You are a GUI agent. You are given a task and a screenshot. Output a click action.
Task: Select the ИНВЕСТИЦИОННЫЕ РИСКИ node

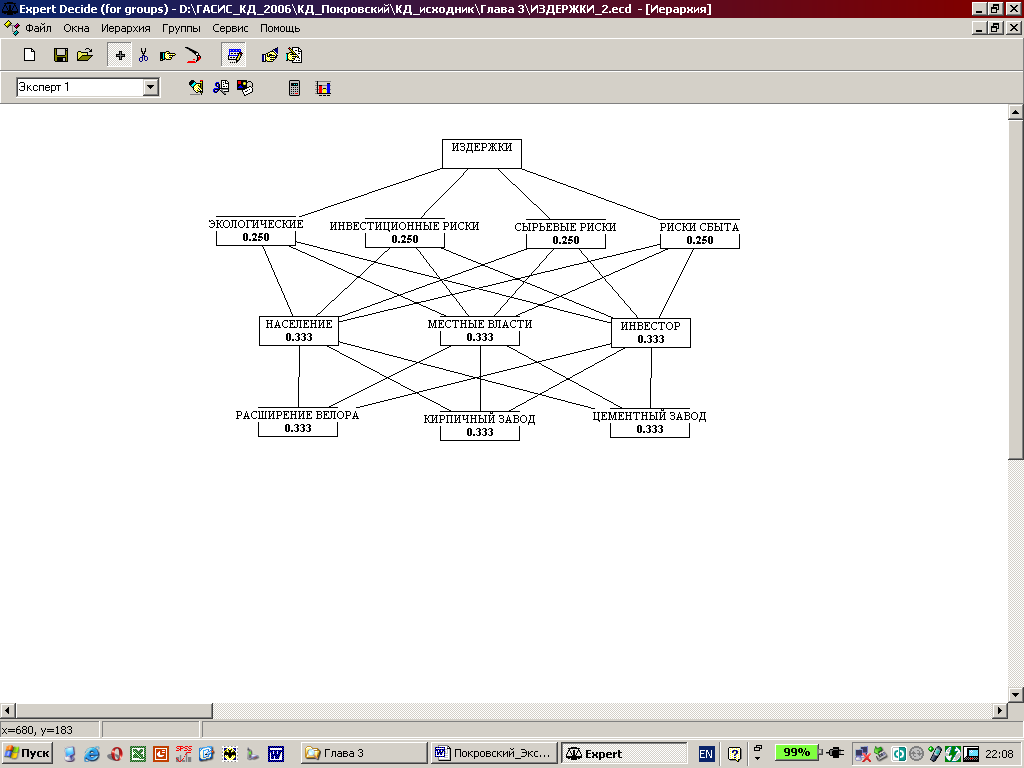pyautogui.click(x=404, y=232)
